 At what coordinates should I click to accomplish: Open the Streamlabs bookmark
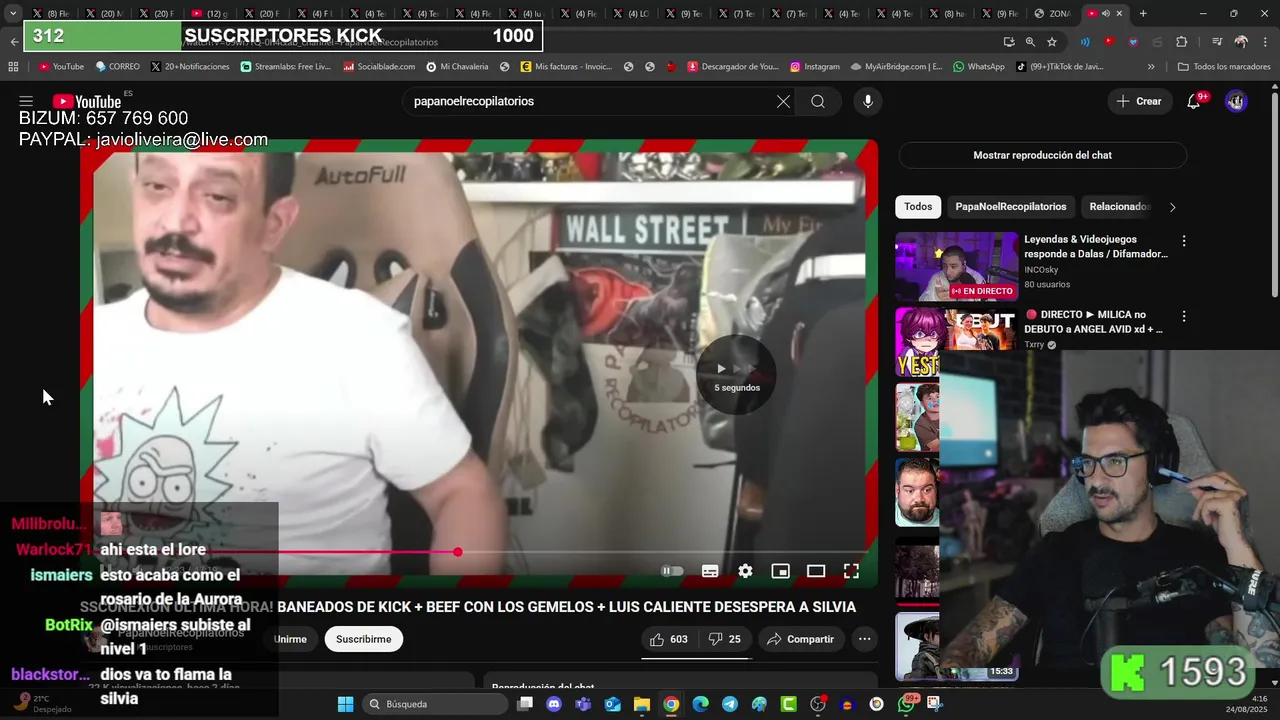click(x=286, y=67)
